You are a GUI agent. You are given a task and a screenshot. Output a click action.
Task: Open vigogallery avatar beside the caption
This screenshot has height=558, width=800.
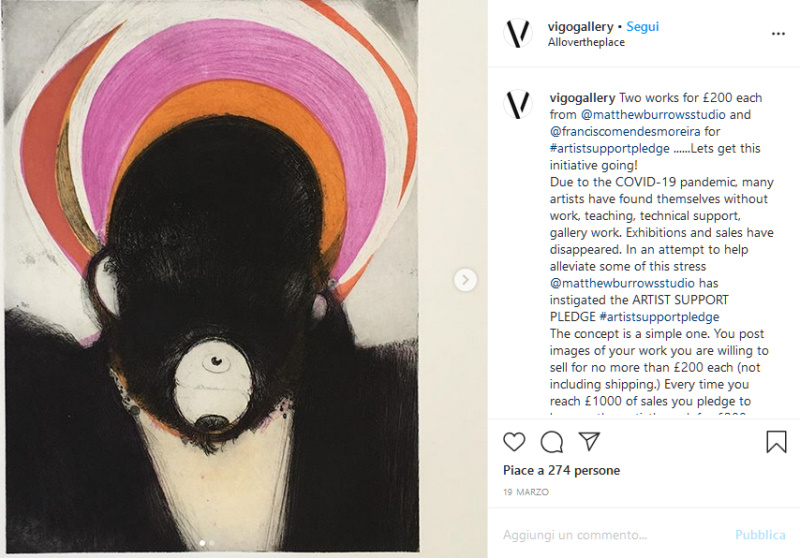pos(518,104)
